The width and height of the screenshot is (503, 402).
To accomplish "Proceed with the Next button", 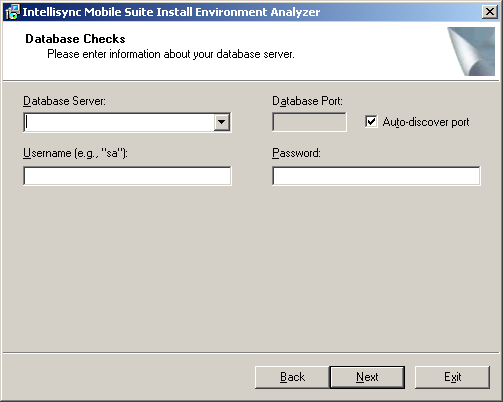I will [367, 377].
